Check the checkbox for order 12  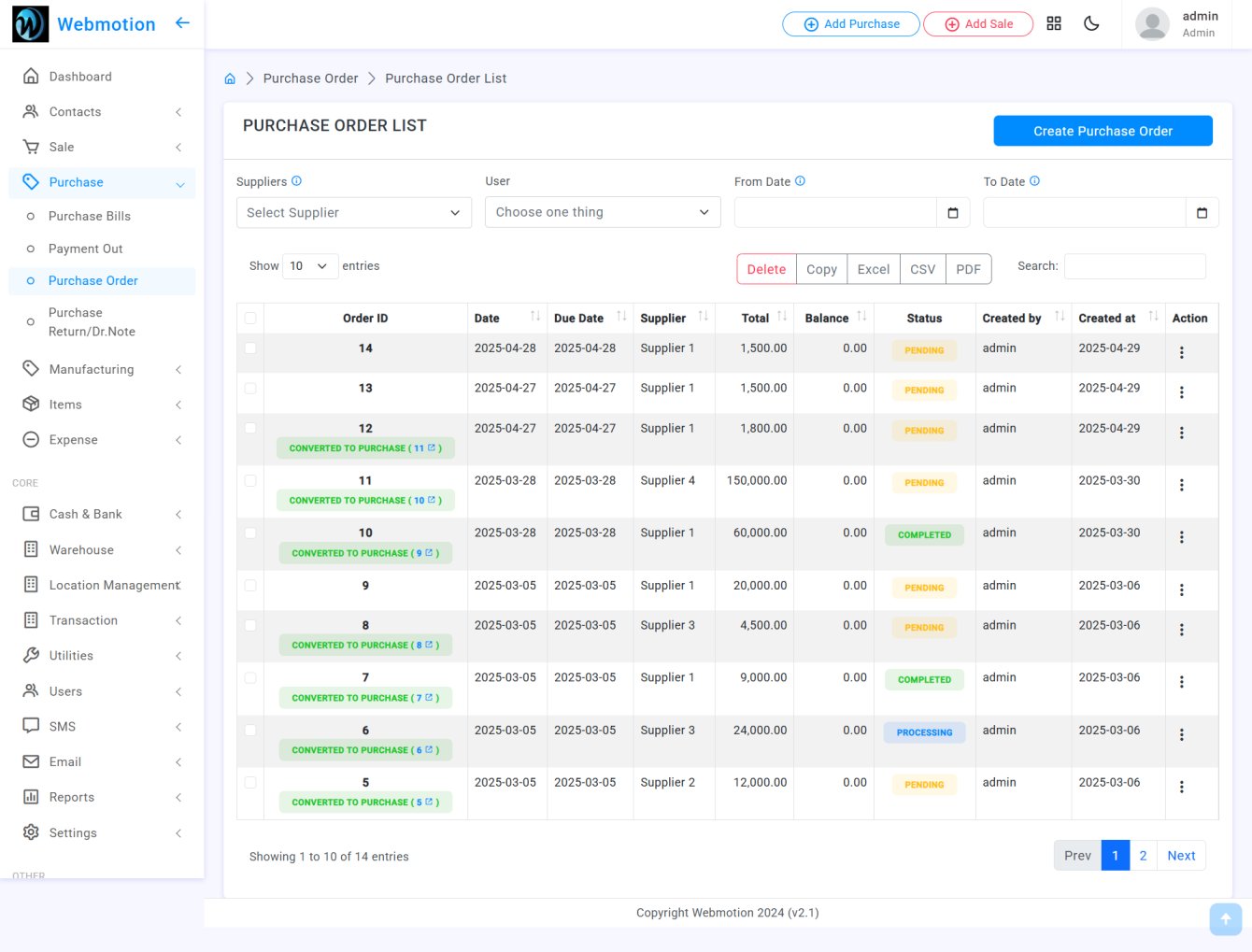[x=249, y=430]
